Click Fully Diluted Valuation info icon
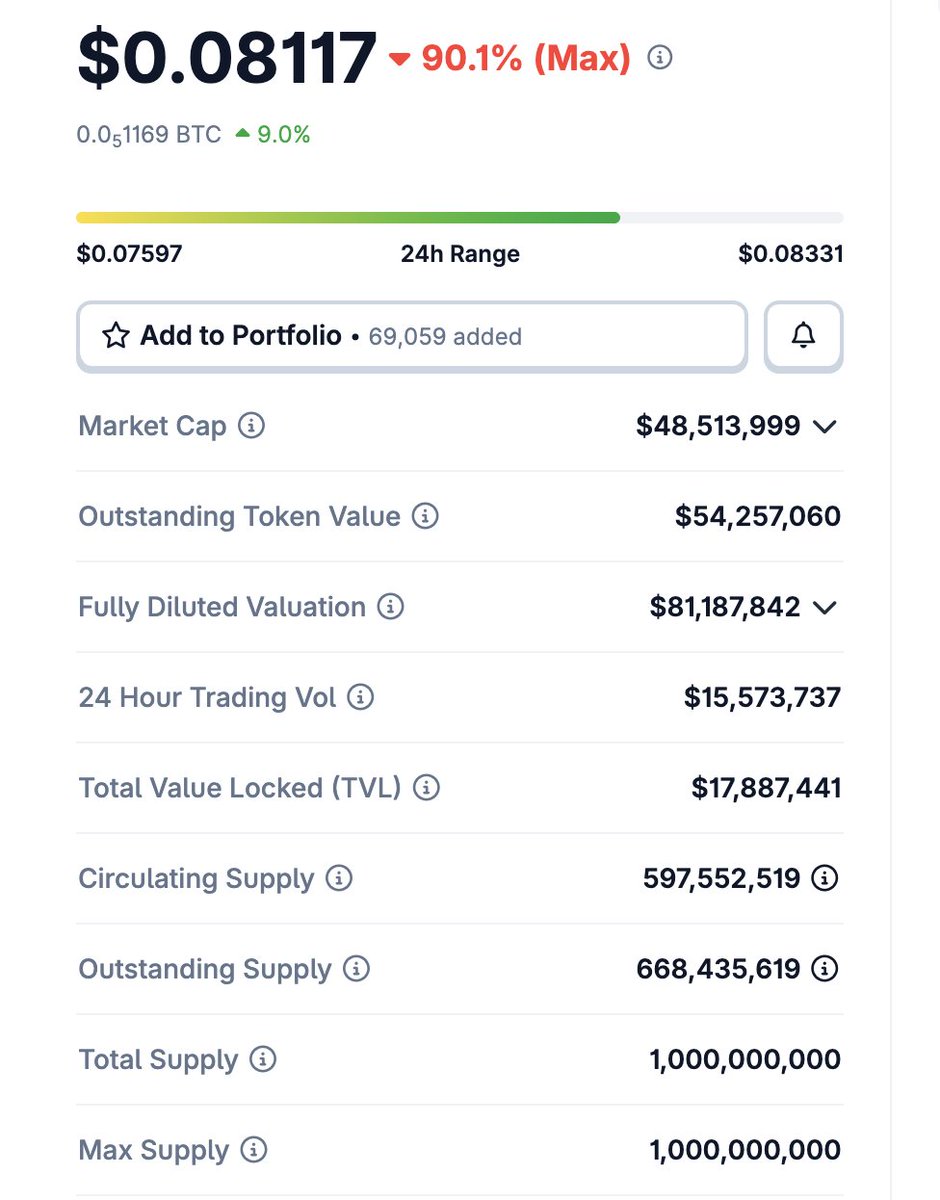The width and height of the screenshot is (940, 1200). coord(391,607)
